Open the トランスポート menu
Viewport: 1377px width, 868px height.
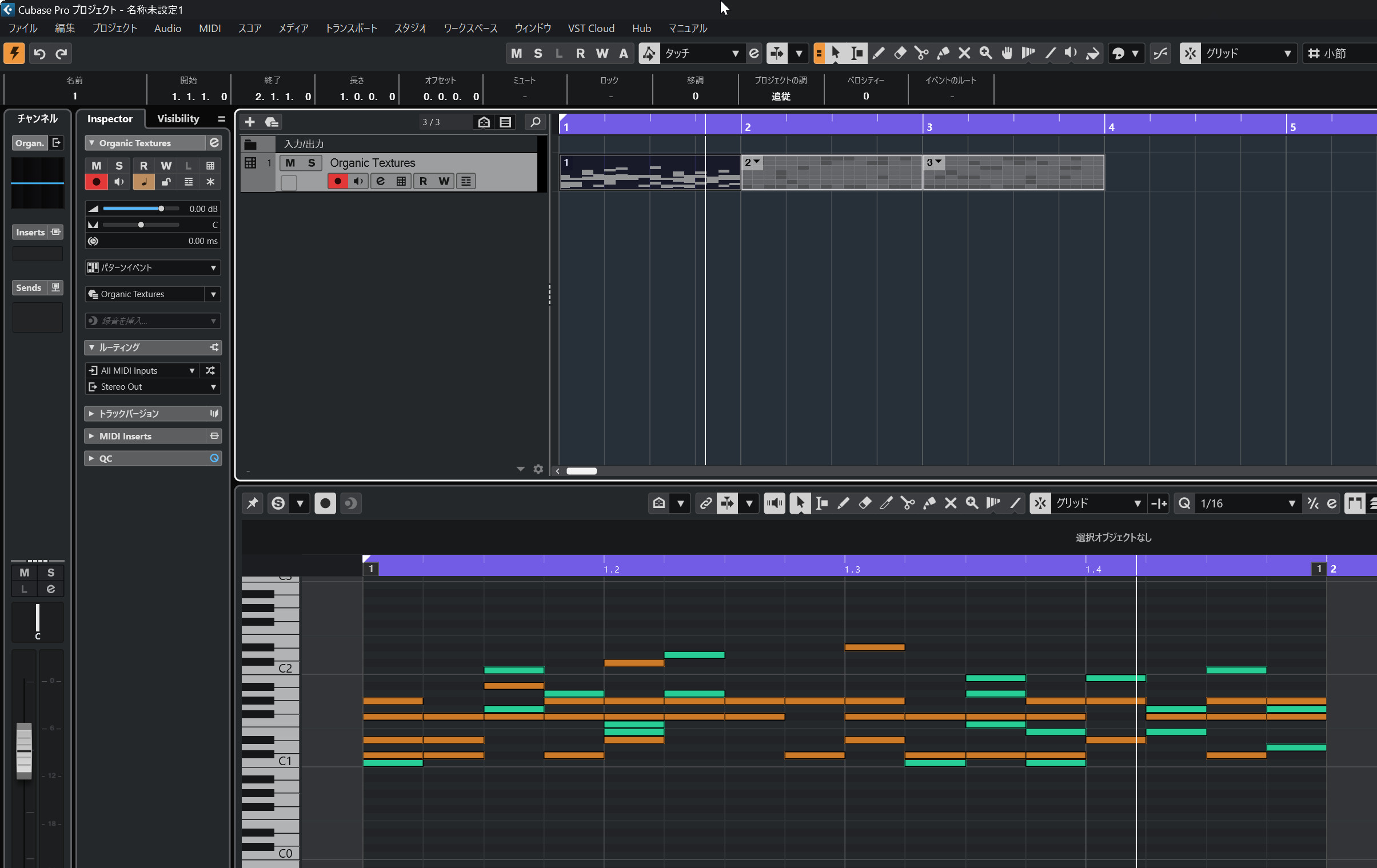pyautogui.click(x=351, y=28)
